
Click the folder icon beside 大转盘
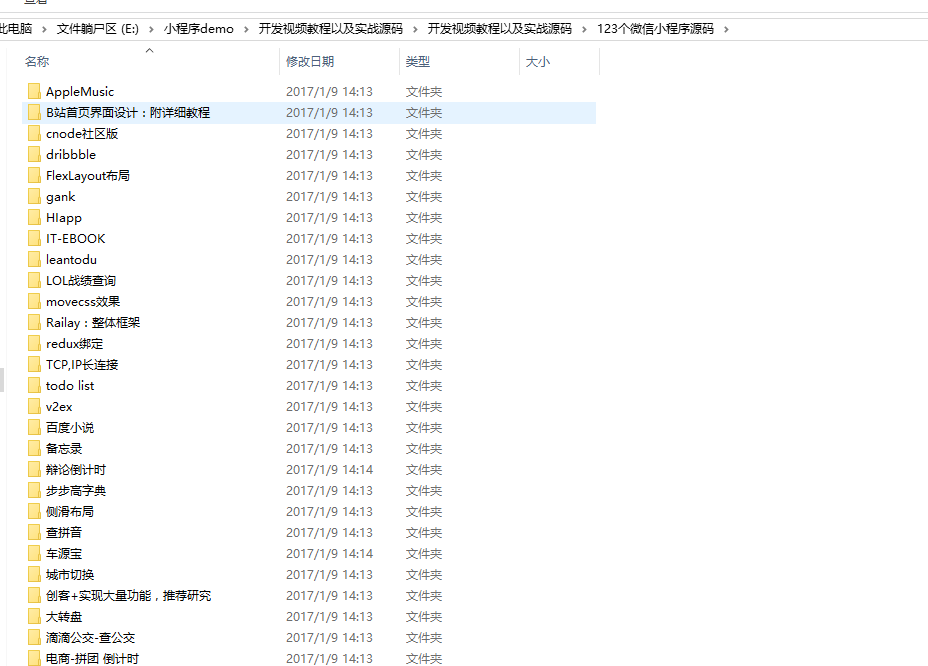34,616
